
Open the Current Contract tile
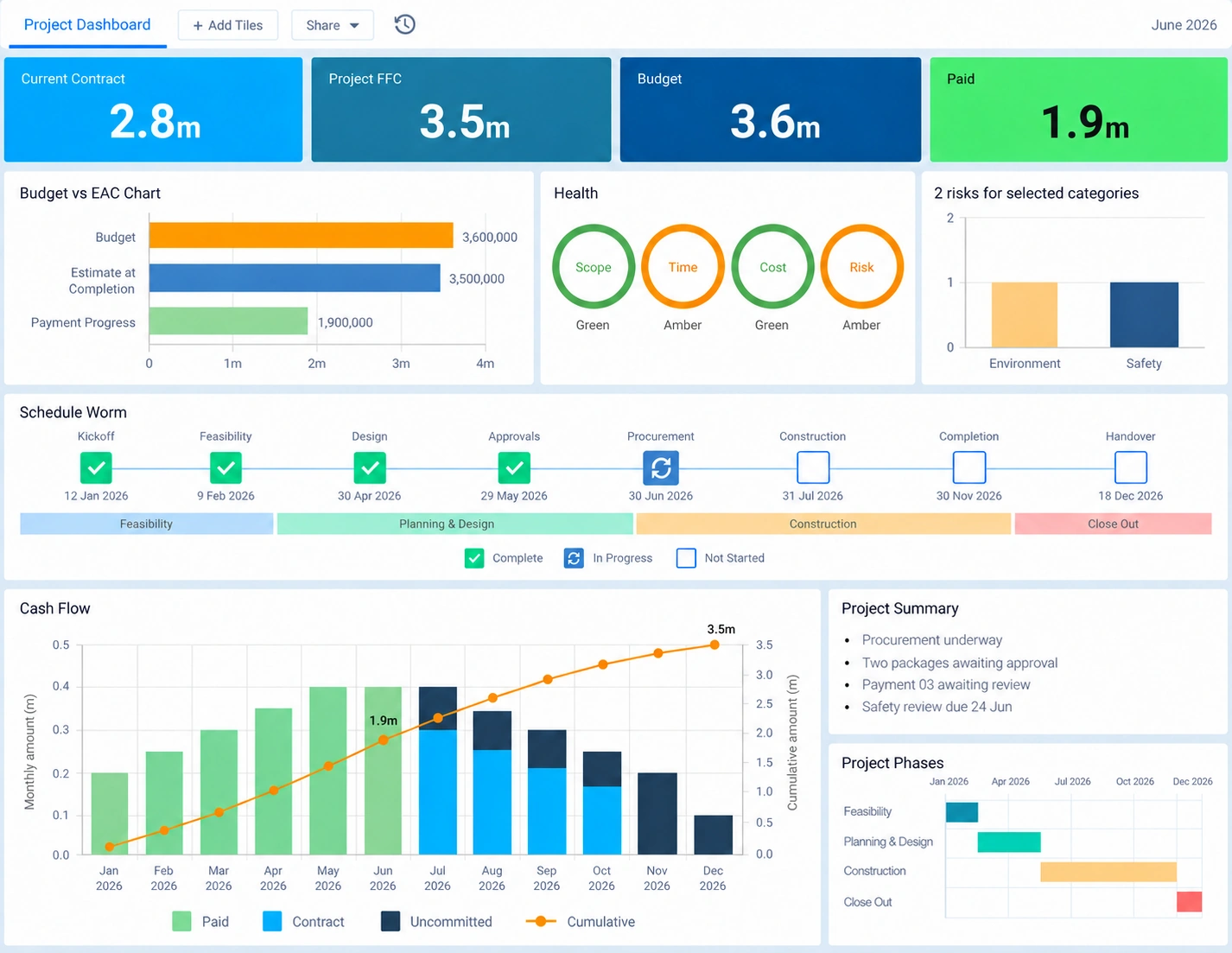[x=154, y=110]
